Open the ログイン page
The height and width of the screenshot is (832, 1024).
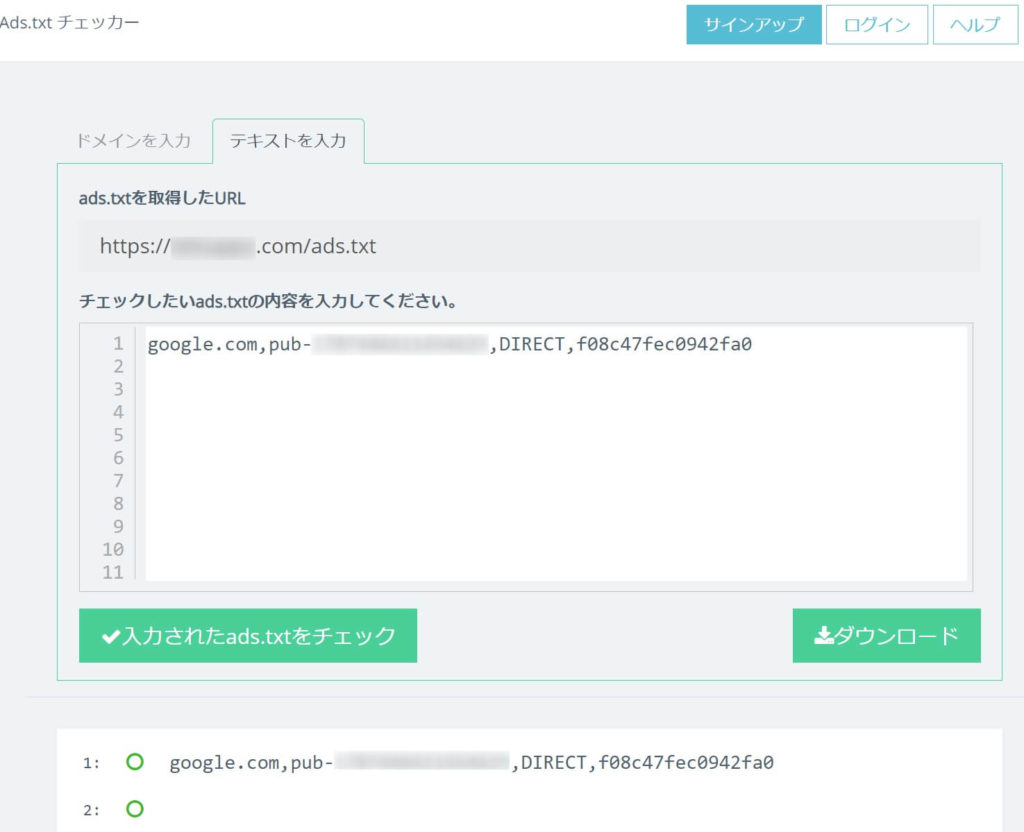876,25
